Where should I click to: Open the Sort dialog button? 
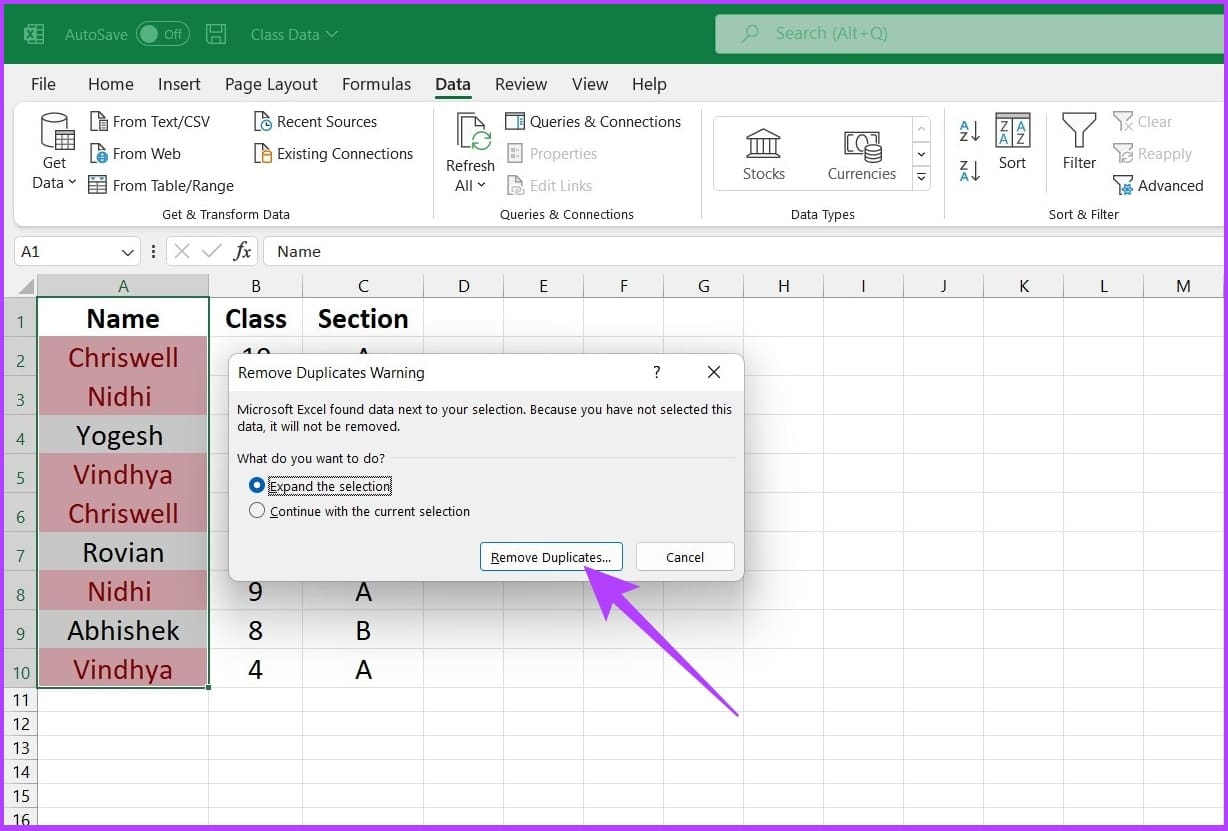click(1013, 142)
